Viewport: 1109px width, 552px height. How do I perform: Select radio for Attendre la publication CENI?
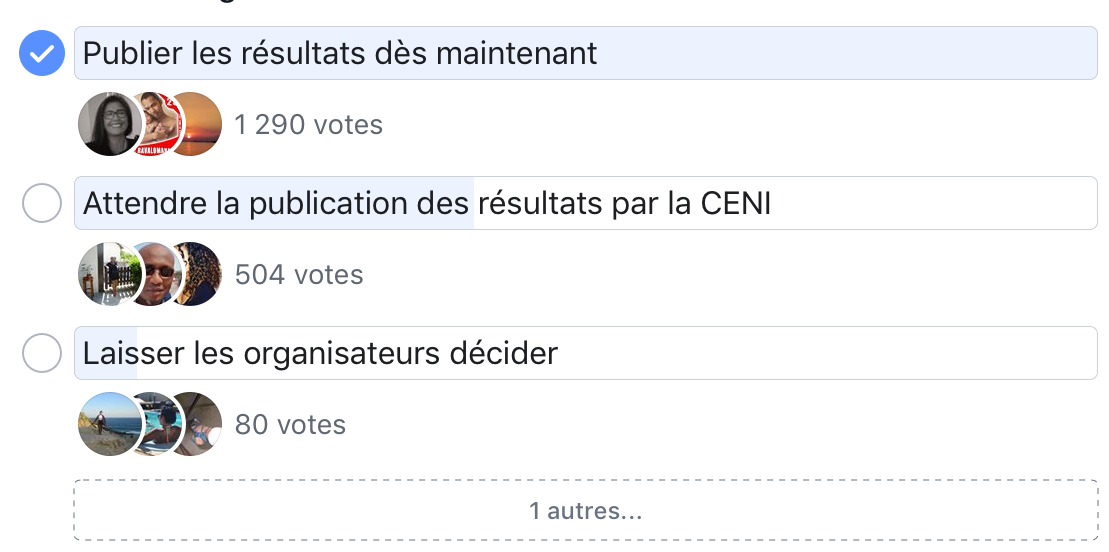click(42, 203)
